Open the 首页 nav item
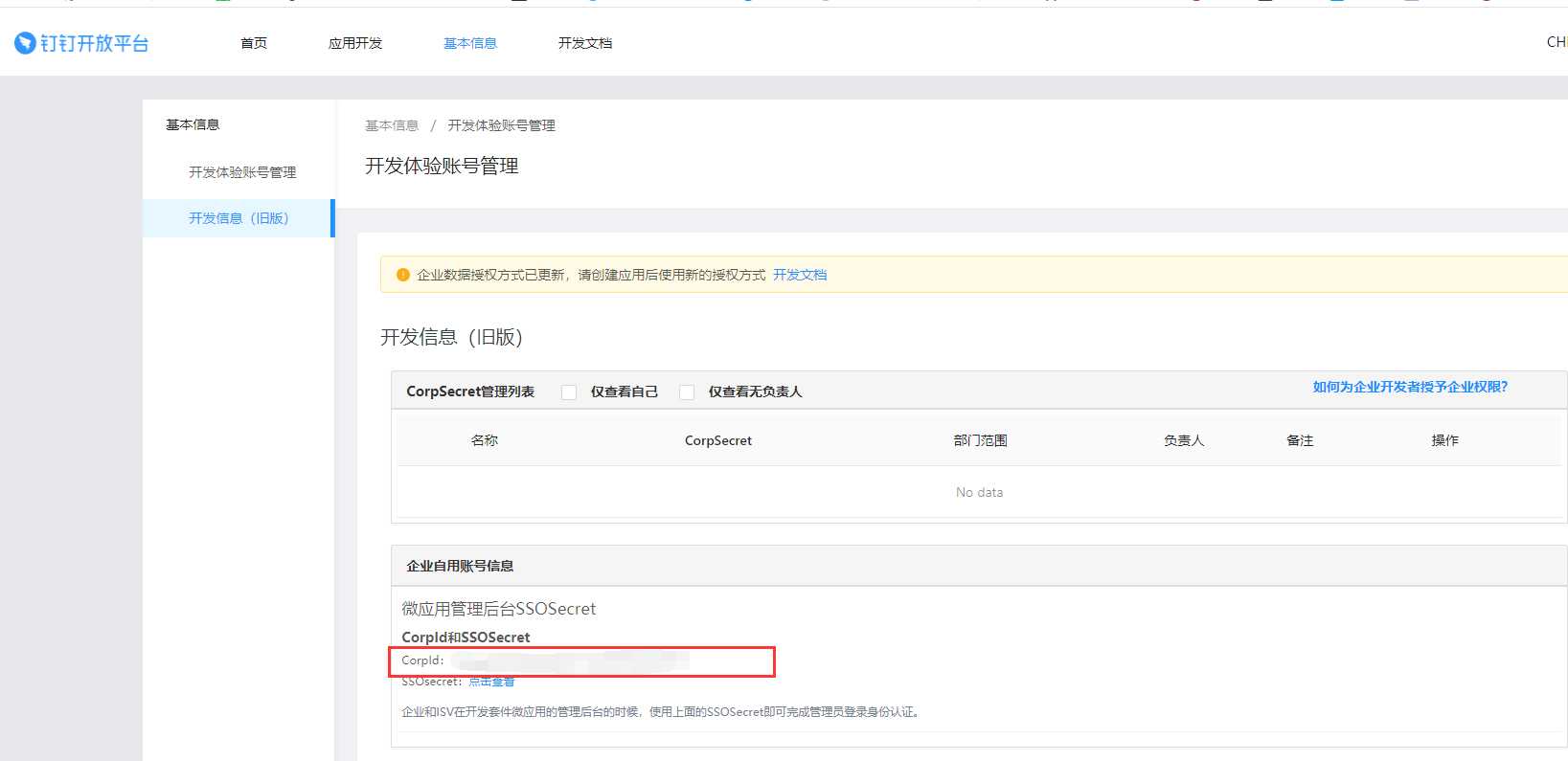 click(x=254, y=43)
